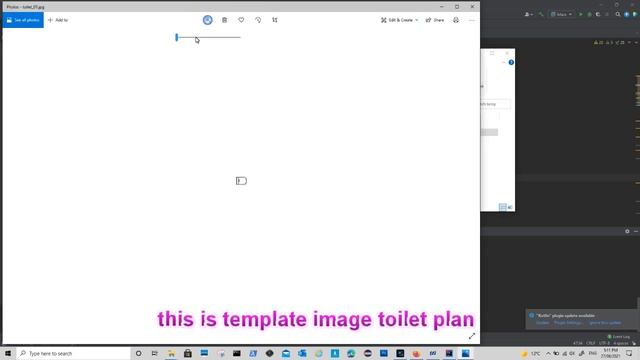The width and height of the screenshot is (640, 360).
Task: Open the Edit & Create dropdown
Action: [400, 20]
